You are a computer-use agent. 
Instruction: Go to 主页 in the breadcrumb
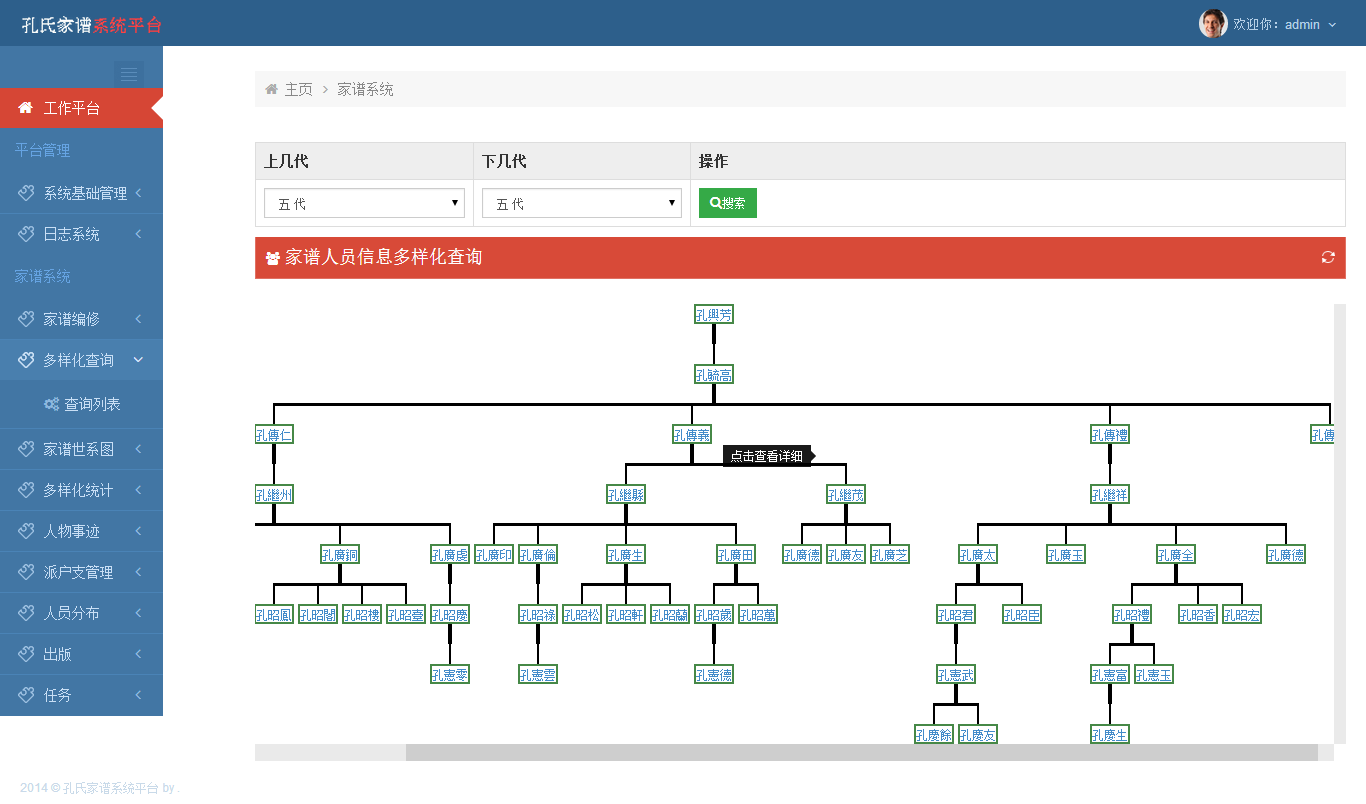[299, 89]
